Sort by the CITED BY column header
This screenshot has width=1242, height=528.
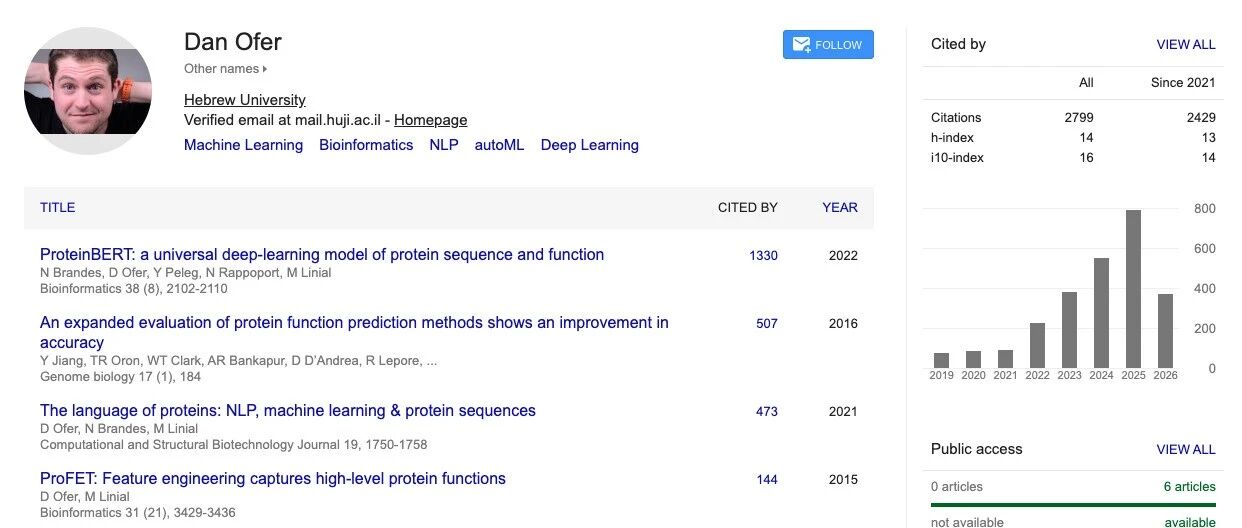pyautogui.click(x=748, y=207)
